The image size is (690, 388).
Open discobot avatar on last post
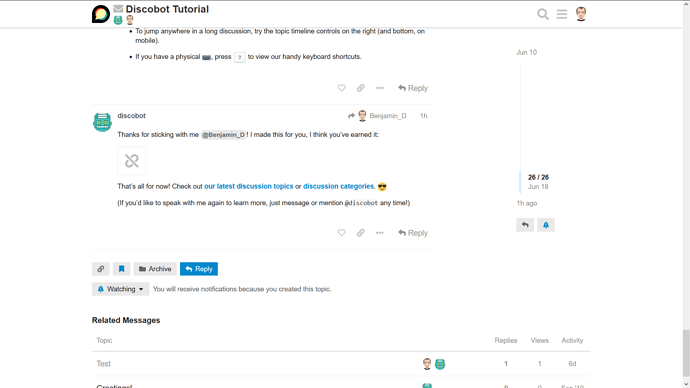pyautogui.click(x=102, y=122)
